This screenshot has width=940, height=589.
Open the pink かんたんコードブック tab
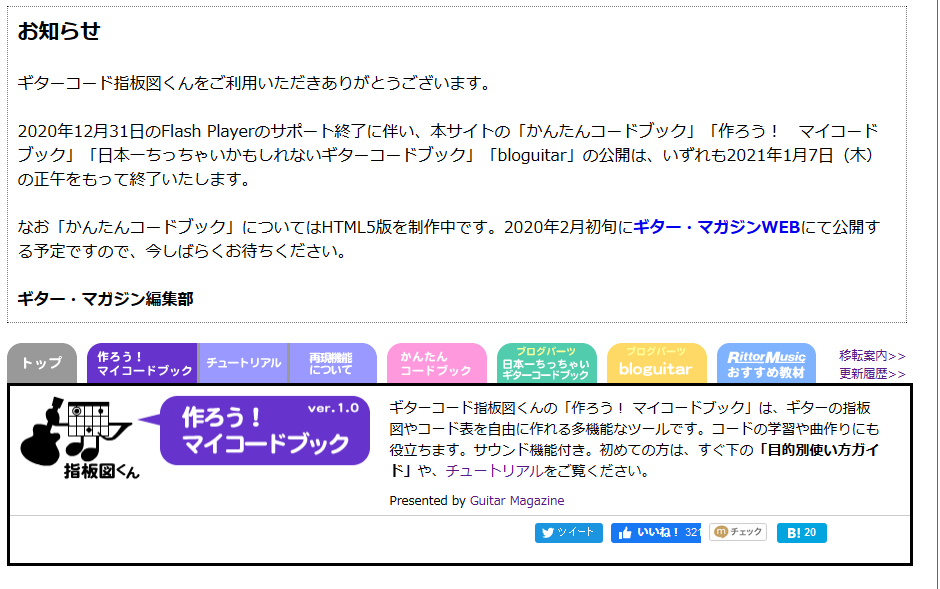(x=436, y=363)
